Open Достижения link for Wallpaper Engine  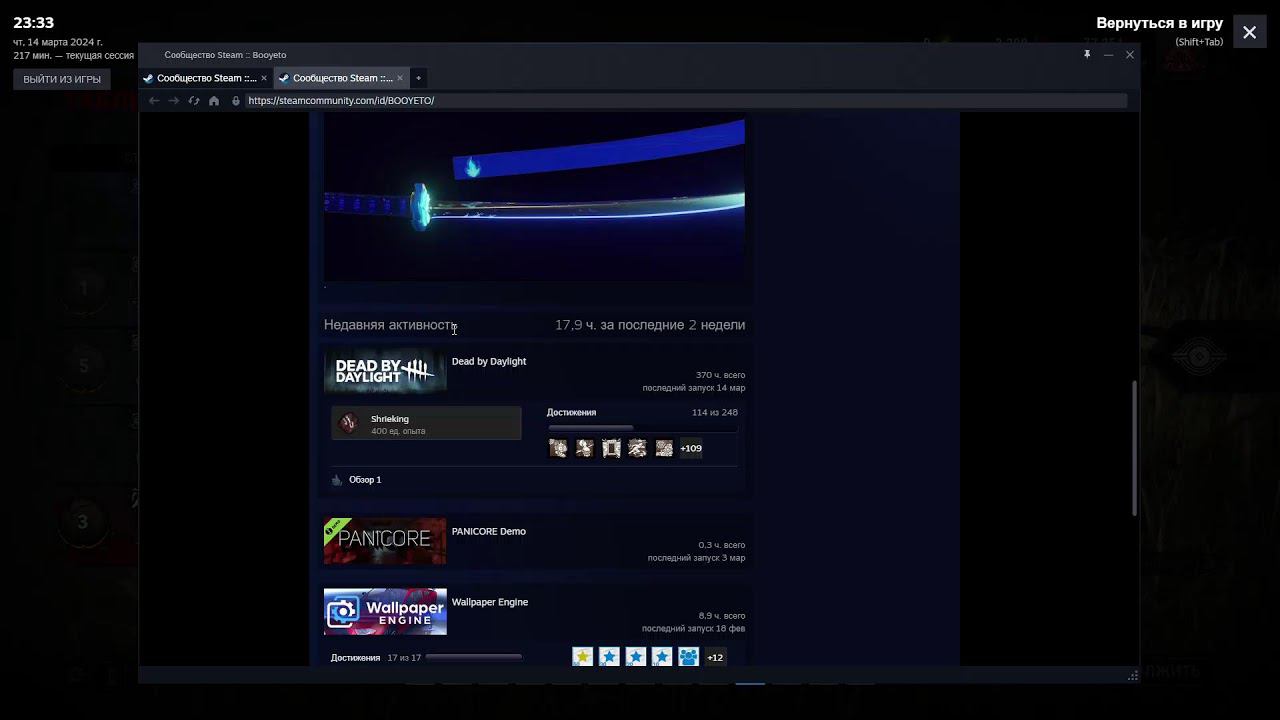356,658
